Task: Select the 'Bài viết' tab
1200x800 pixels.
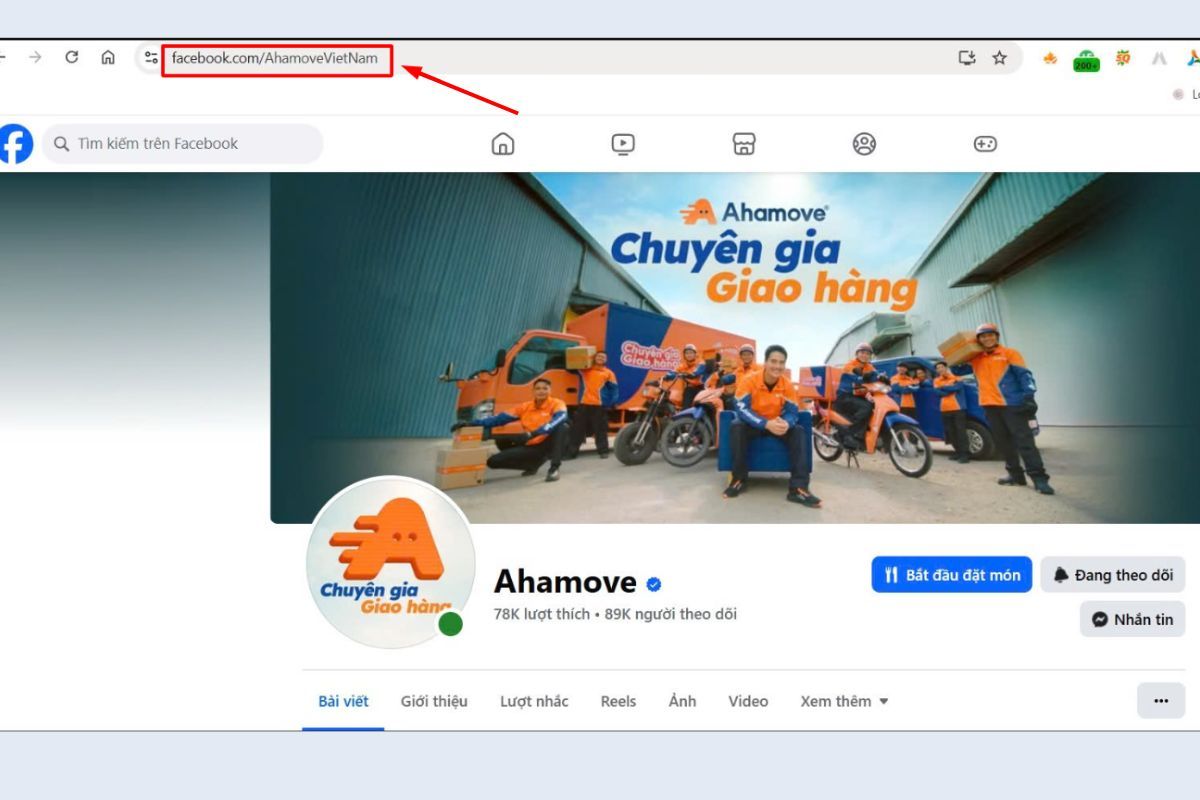Action: [343, 701]
